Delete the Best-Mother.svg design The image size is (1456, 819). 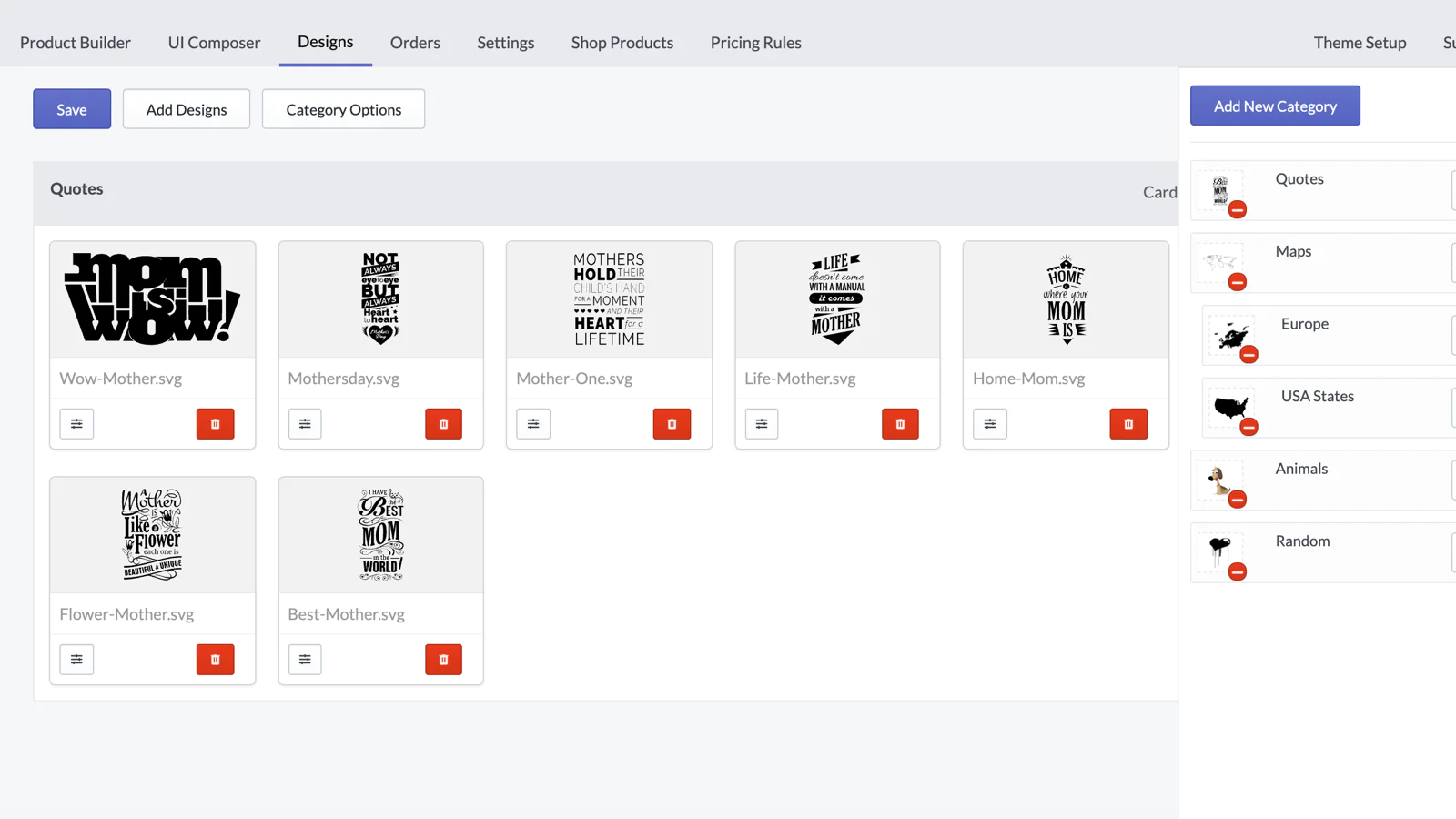tap(443, 660)
